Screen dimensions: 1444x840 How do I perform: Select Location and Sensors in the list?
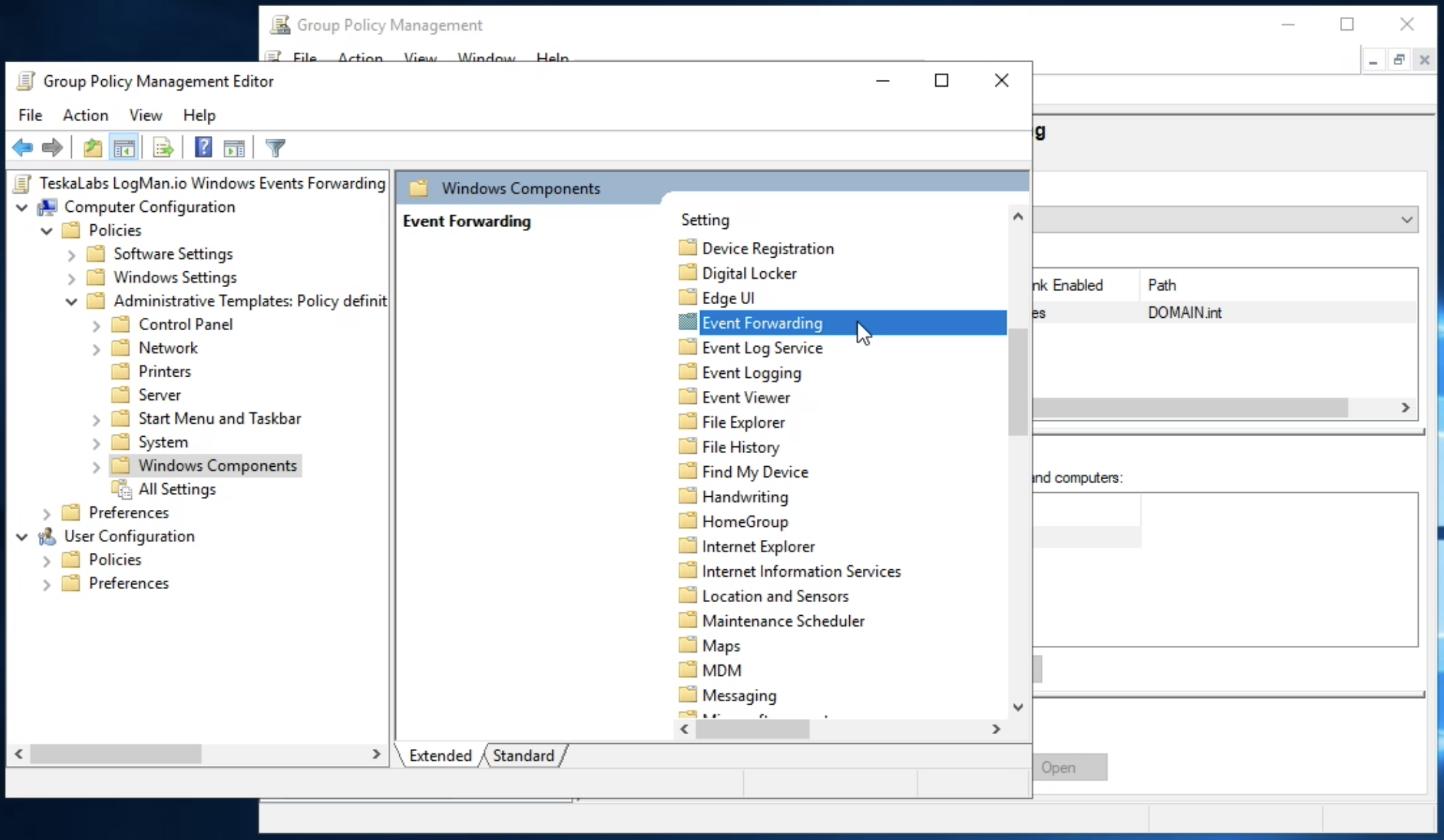pyautogui.click(x=775, y=596)
